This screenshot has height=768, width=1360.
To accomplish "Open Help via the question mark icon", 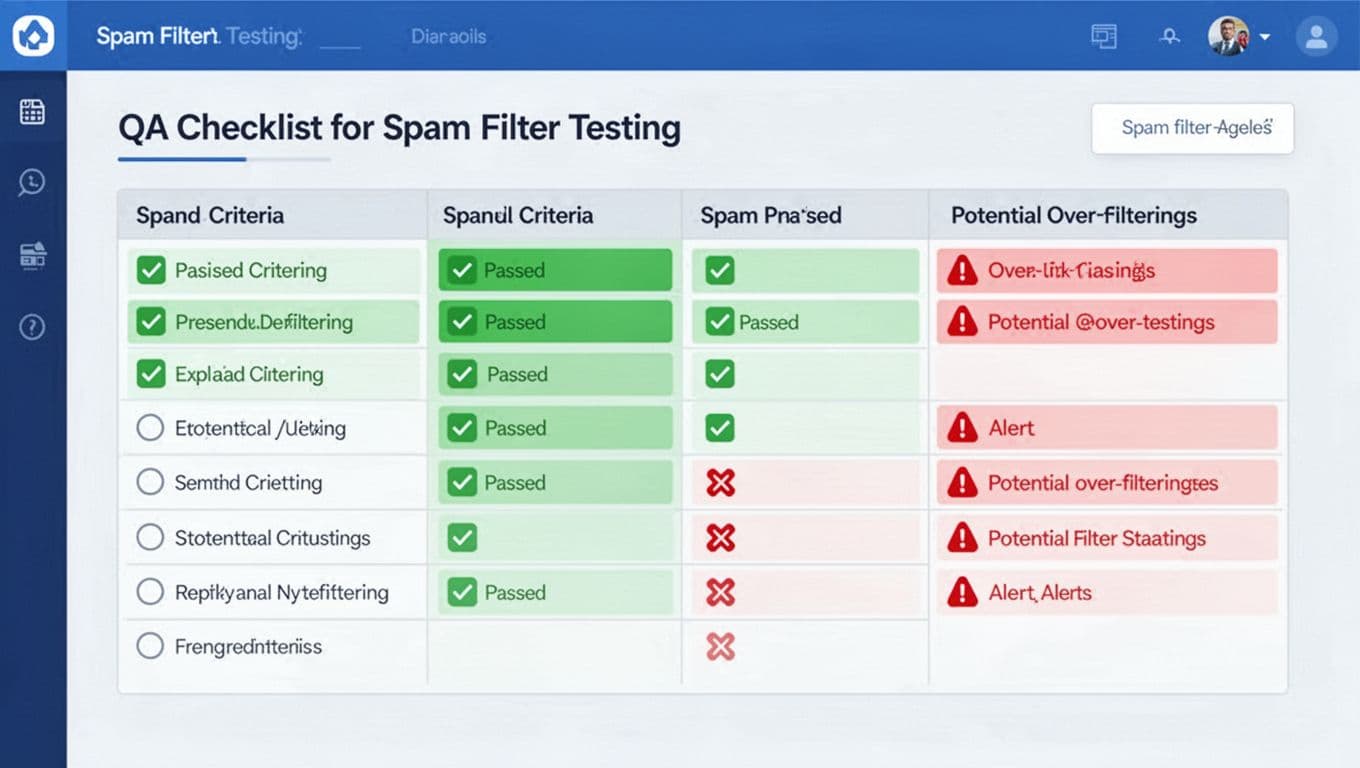I will [x=33, y=327].
